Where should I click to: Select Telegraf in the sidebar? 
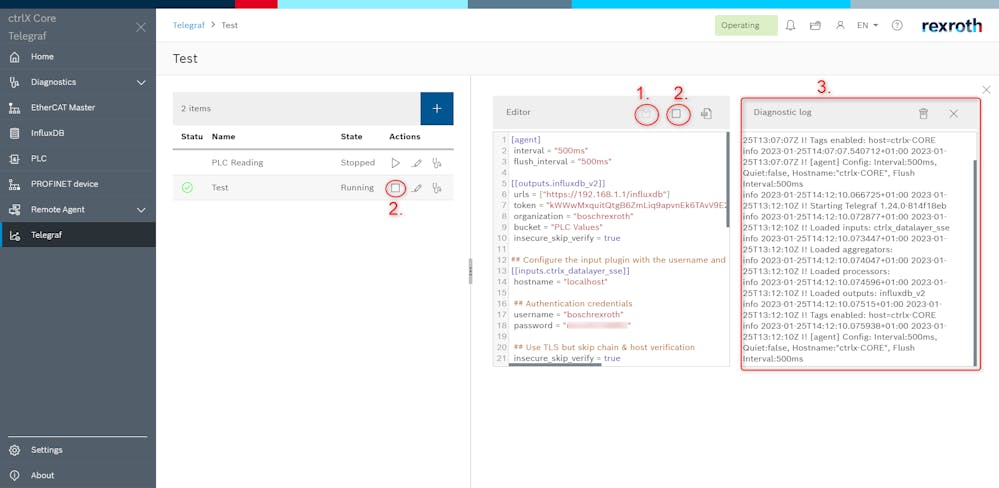pos(78,235)
